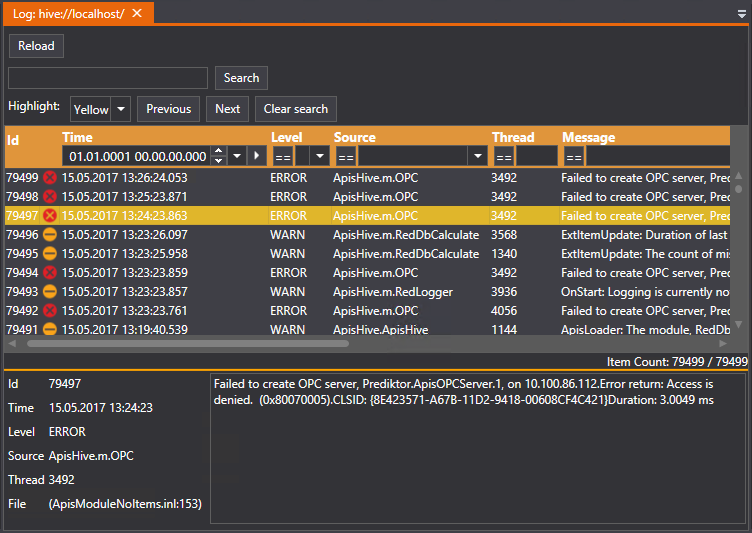Click the Clear search button
Screen dimensions: 752x533
pos(296,109)
